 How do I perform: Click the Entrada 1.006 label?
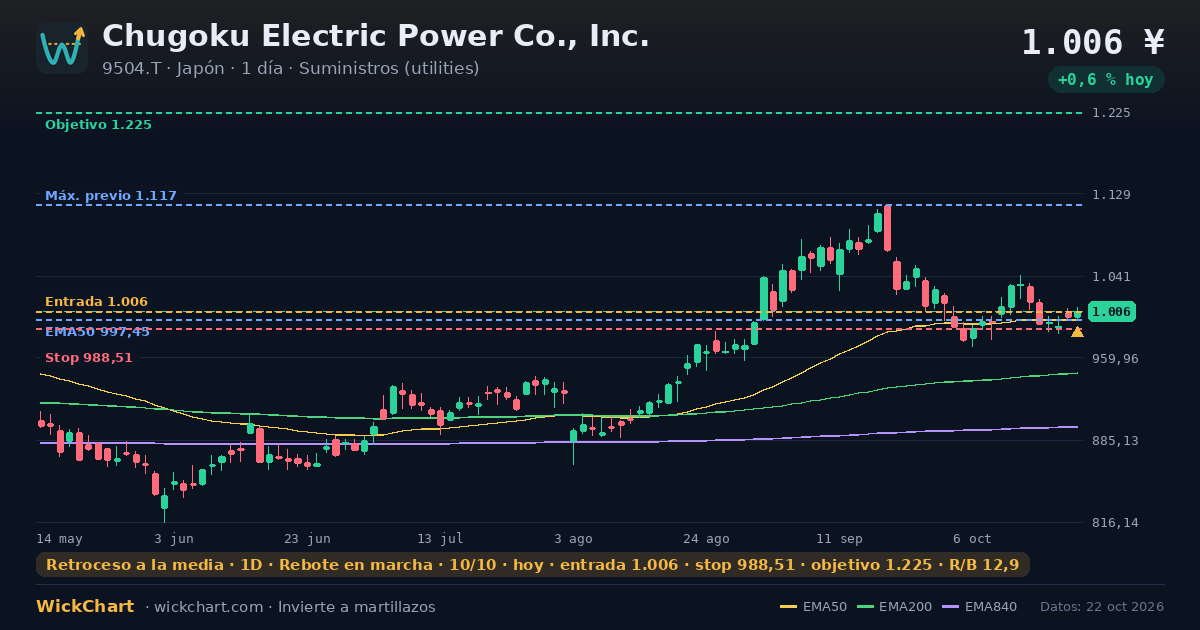point(96,302)
